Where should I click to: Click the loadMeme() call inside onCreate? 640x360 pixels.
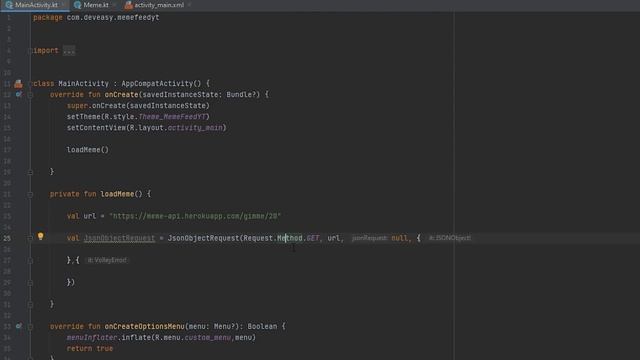(88, 150)
